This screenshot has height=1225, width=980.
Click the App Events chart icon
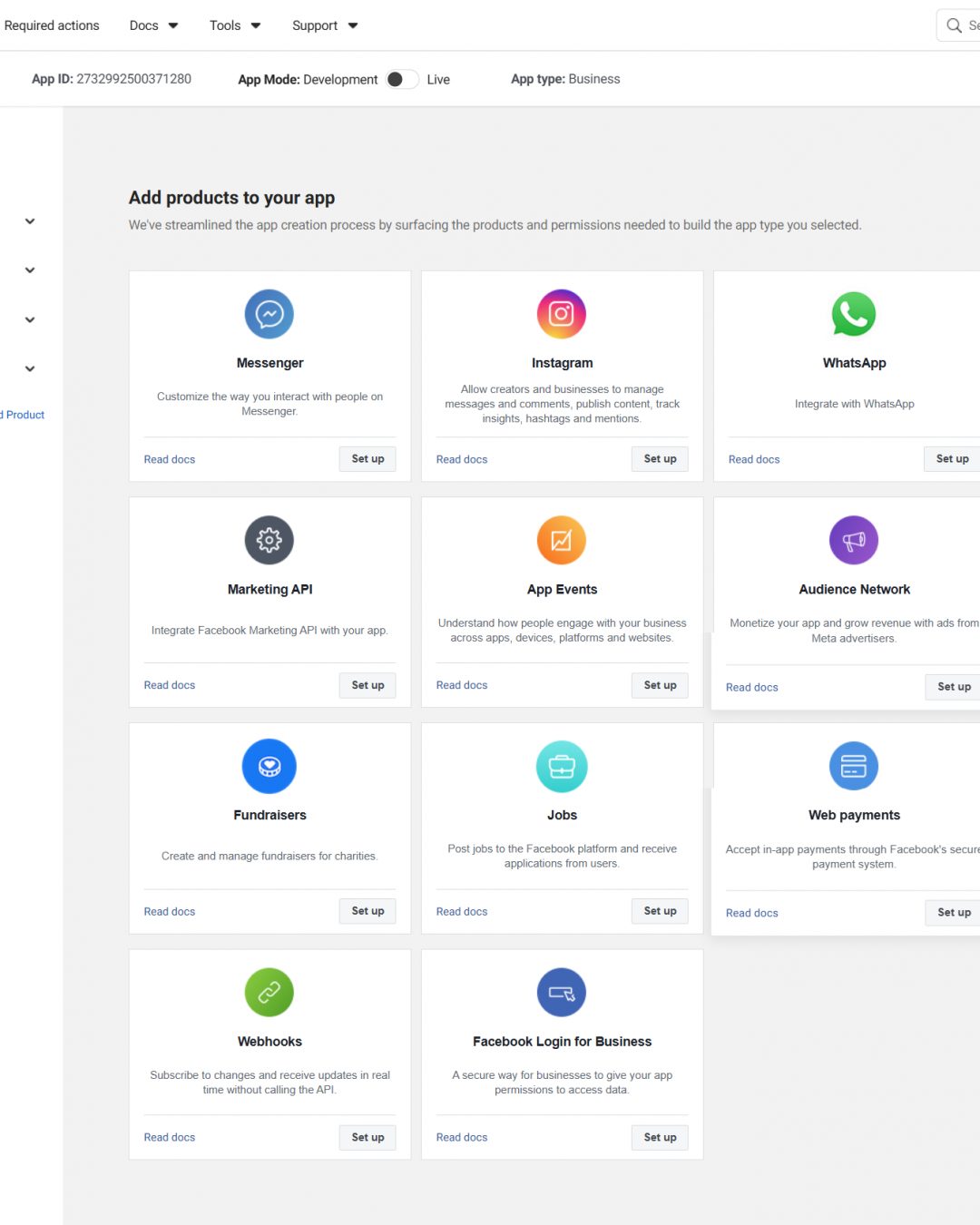(562, 540)
